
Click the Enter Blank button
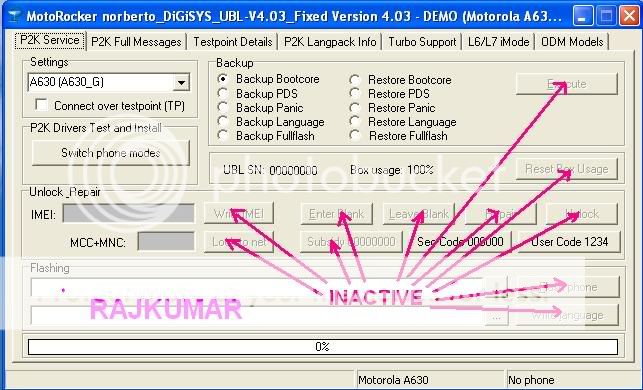click(336, 214)
